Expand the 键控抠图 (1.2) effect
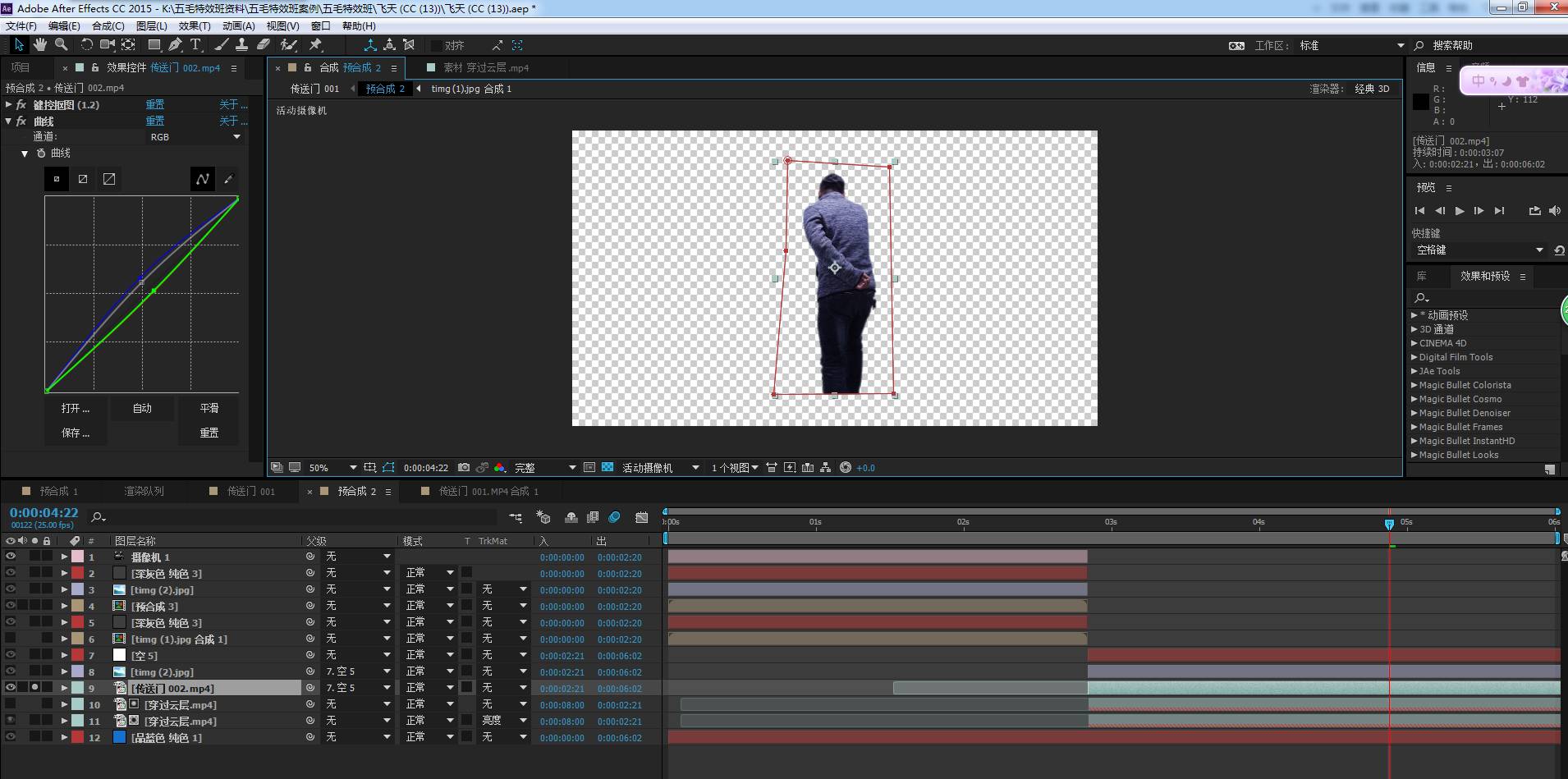 pyautogui.click(x=9, y=105)
